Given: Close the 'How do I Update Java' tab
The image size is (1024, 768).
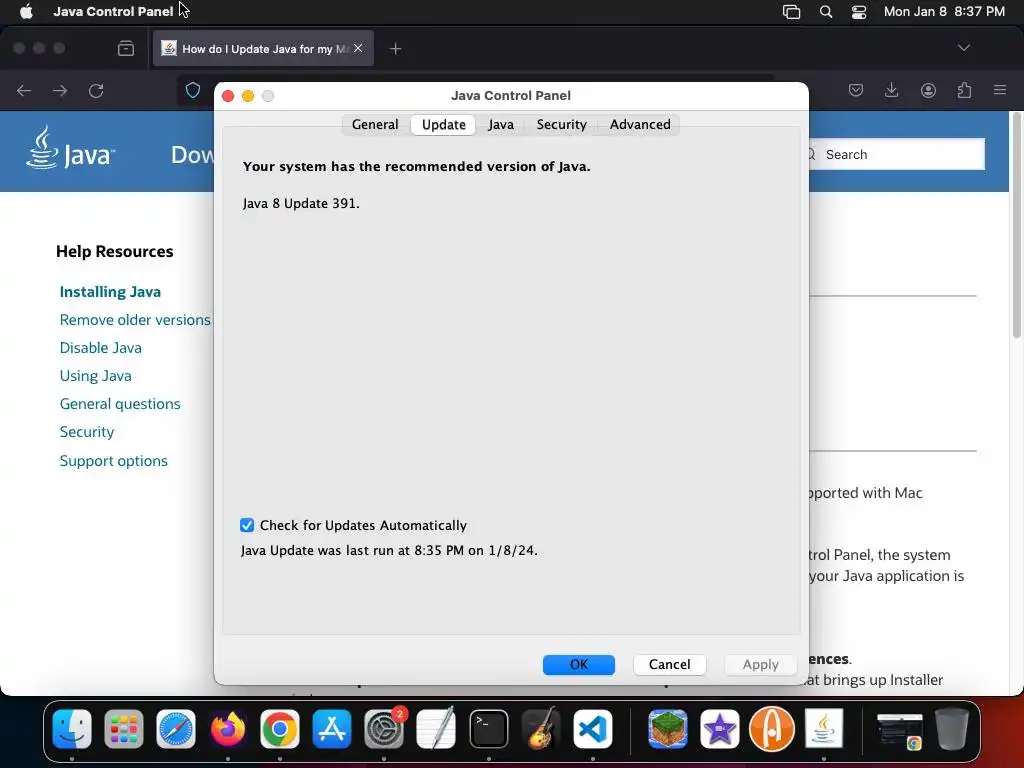Looking at the screenshot, I should [x=358, y=48].
